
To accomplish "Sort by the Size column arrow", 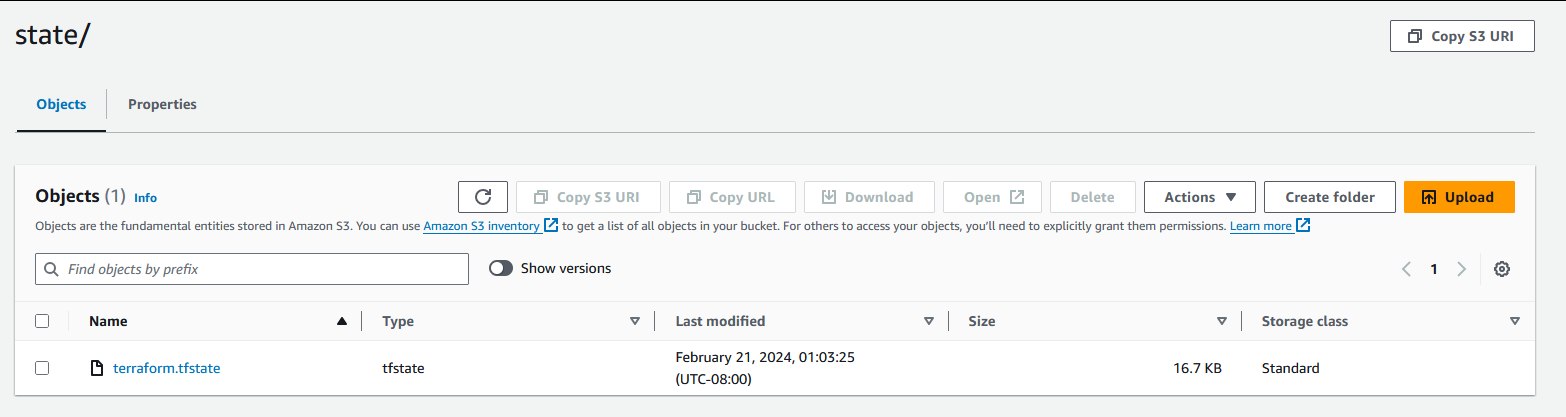I will point(1221,321).
